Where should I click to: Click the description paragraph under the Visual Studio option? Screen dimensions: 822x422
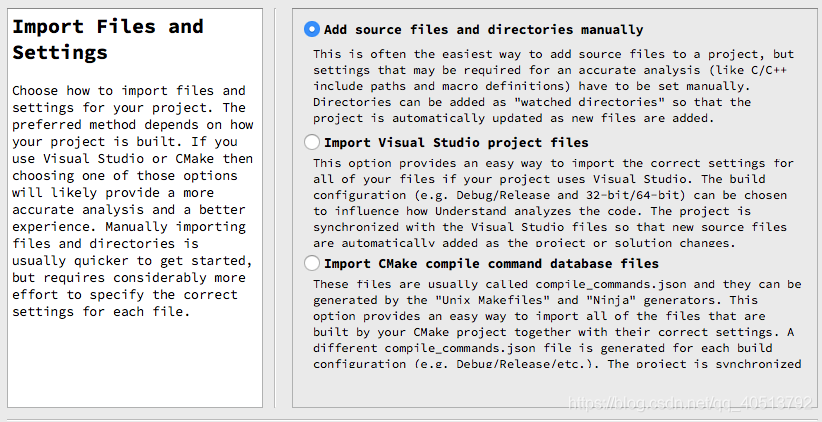pos(555,202)
